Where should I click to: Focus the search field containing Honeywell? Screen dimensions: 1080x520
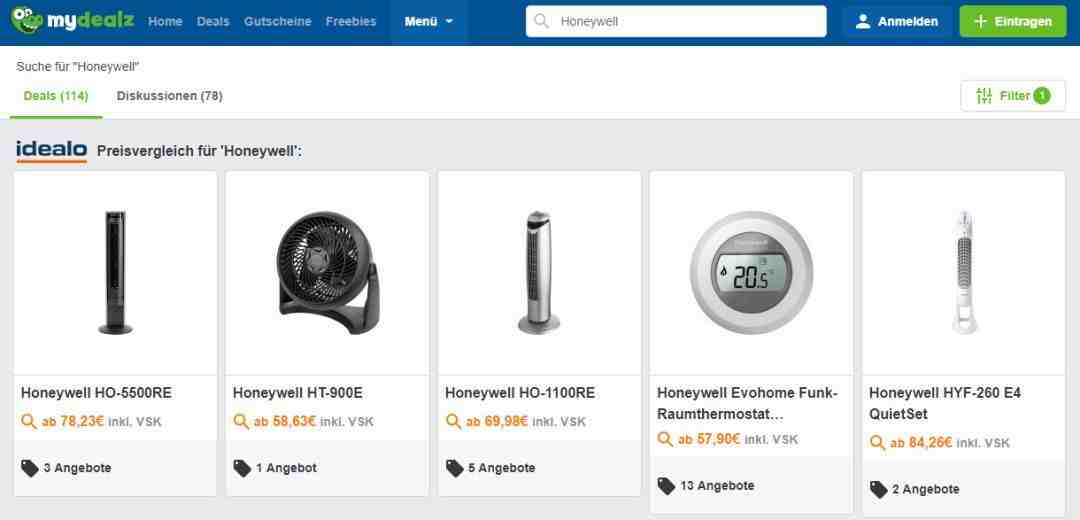click(685, 21)
